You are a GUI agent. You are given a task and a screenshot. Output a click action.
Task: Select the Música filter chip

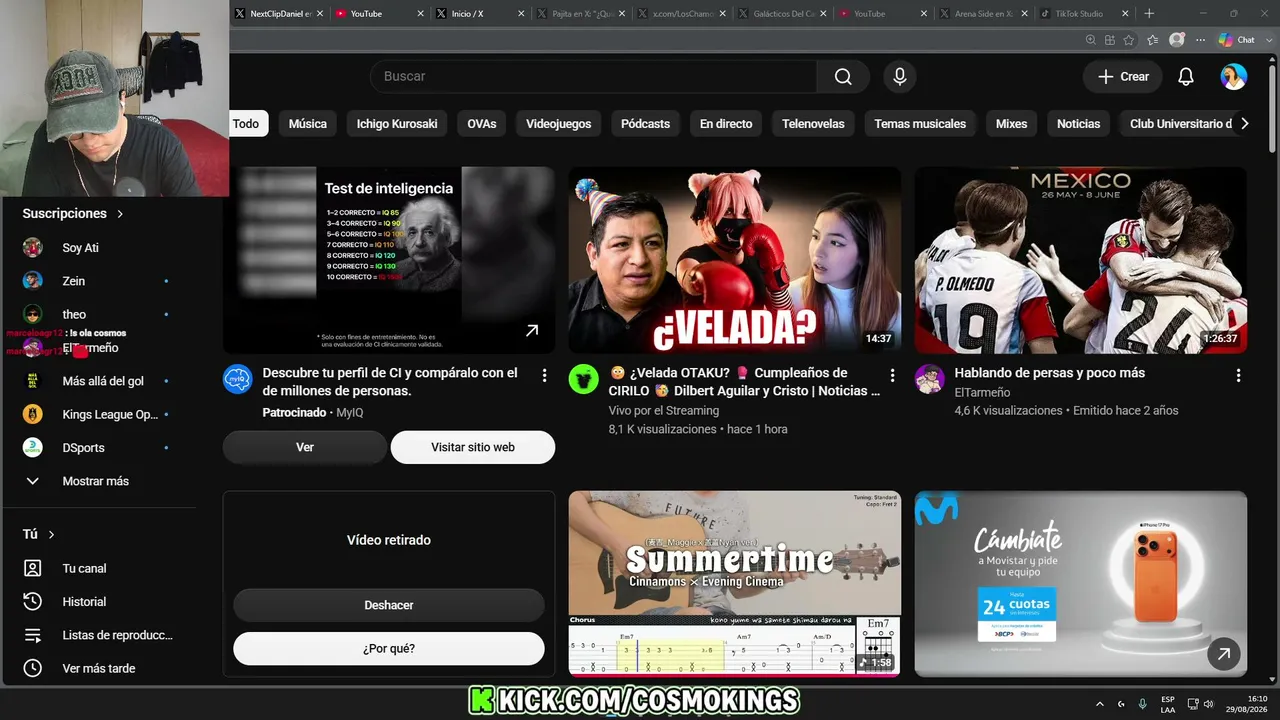[308, 124]
